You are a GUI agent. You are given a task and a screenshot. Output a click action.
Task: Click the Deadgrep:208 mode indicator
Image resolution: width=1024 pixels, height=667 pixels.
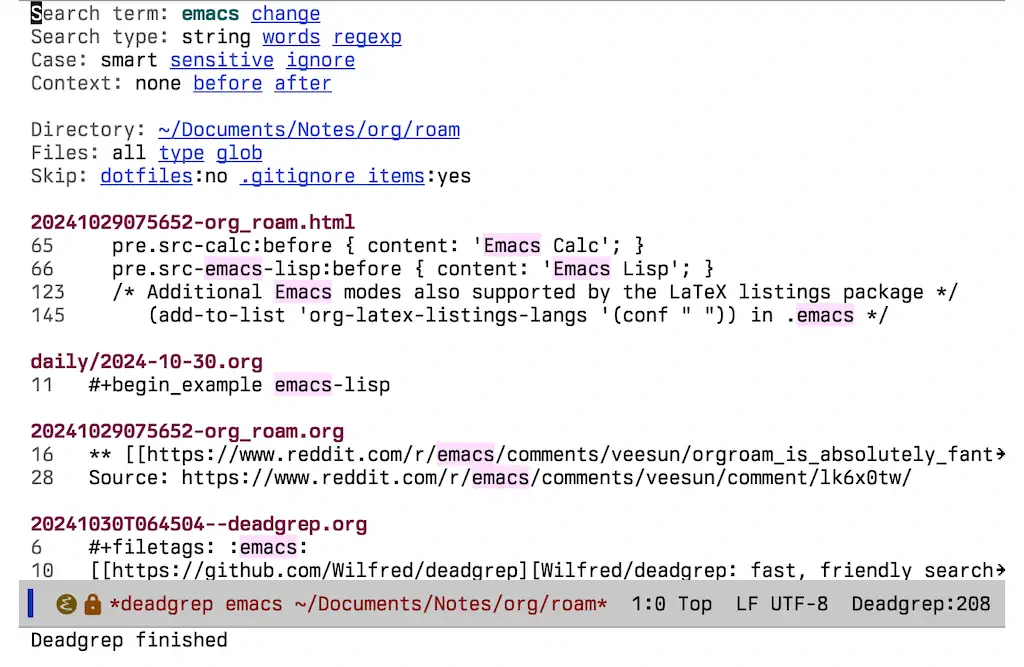point(920,604)
